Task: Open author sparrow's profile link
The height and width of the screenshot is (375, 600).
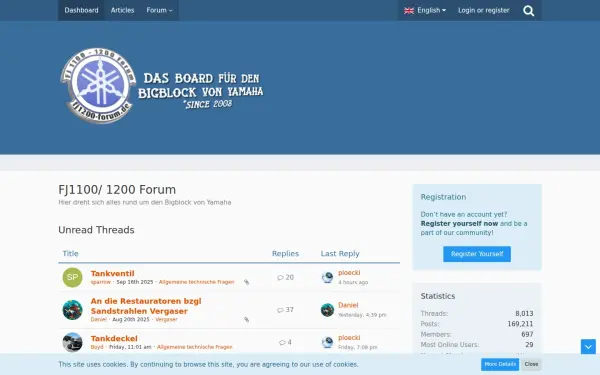Action: pyautogui.click(x=101, y=282)
